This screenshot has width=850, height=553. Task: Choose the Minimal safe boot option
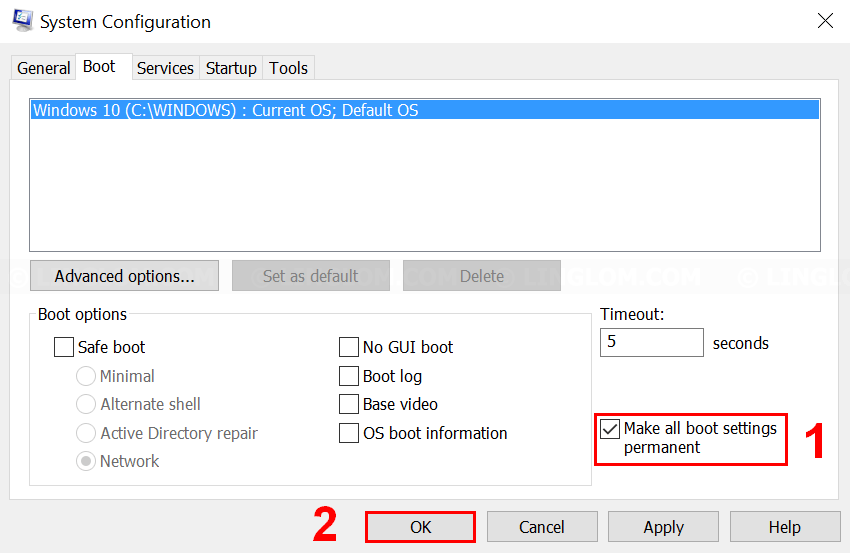click(86, 376)
